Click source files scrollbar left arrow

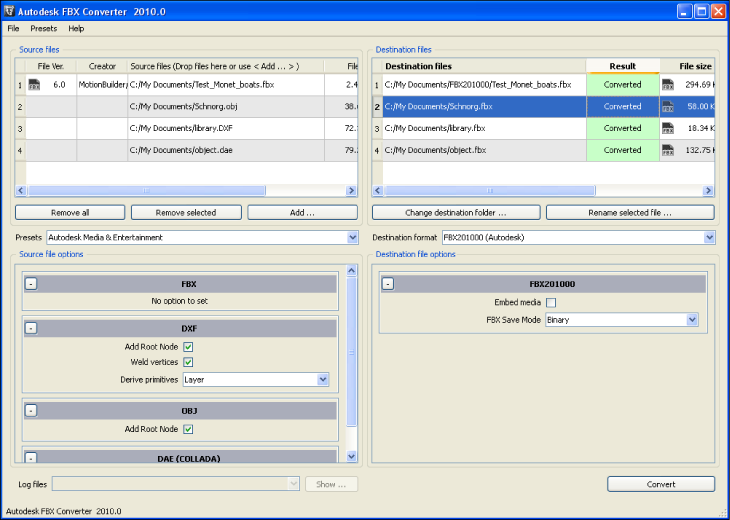(21, 190)
